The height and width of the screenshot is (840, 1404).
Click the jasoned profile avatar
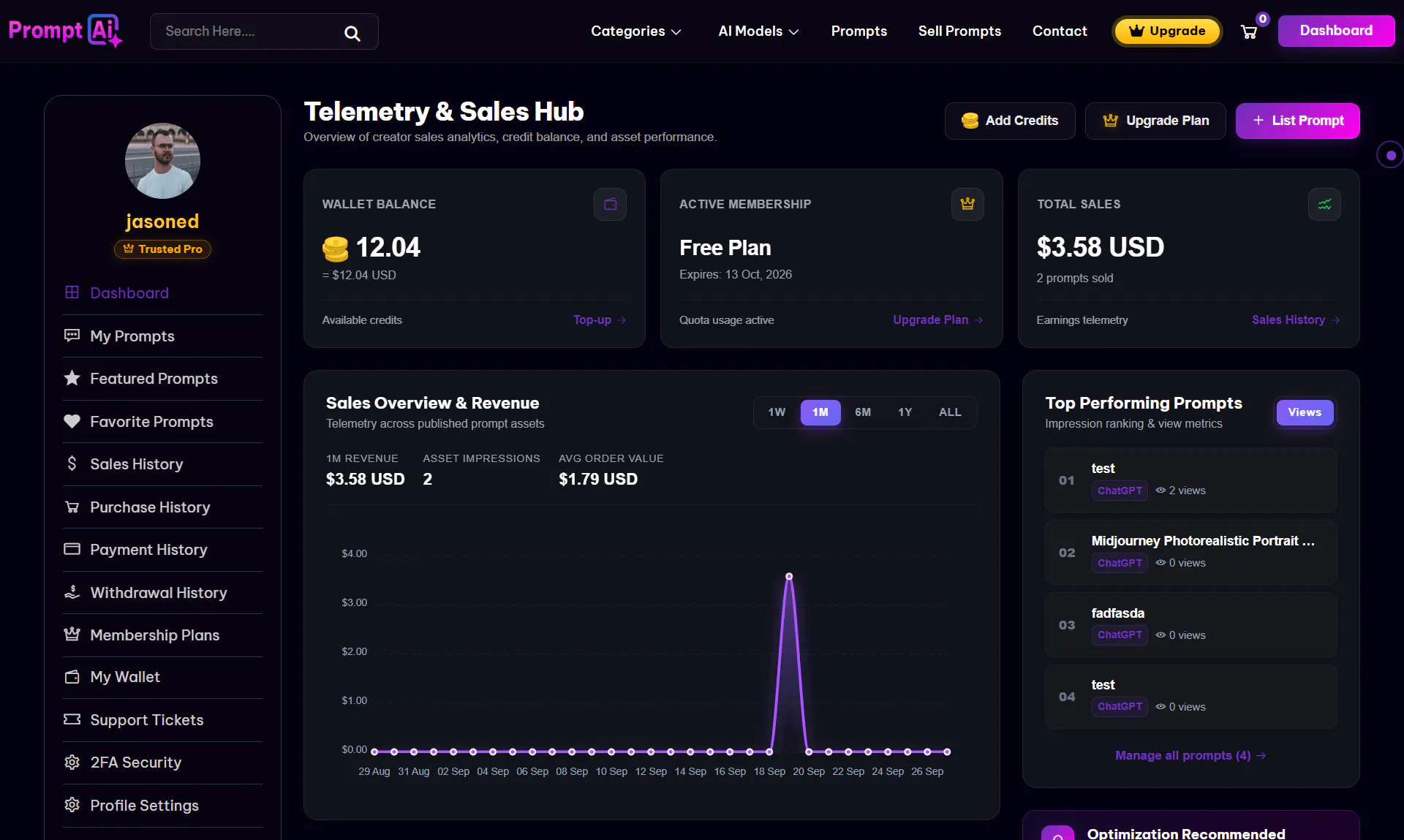[162, 161]
